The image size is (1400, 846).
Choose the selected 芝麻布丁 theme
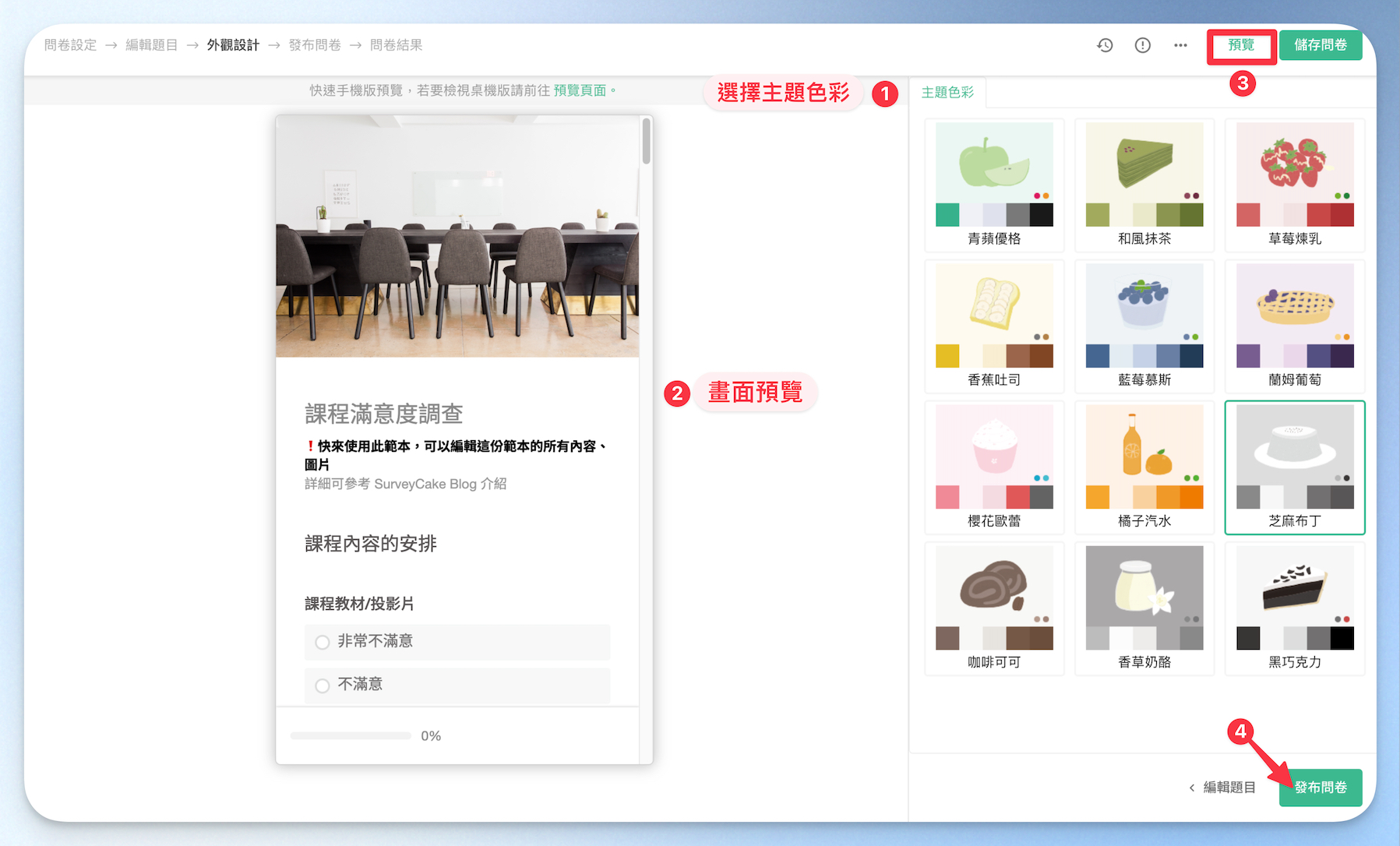(x=1295, y=467)
